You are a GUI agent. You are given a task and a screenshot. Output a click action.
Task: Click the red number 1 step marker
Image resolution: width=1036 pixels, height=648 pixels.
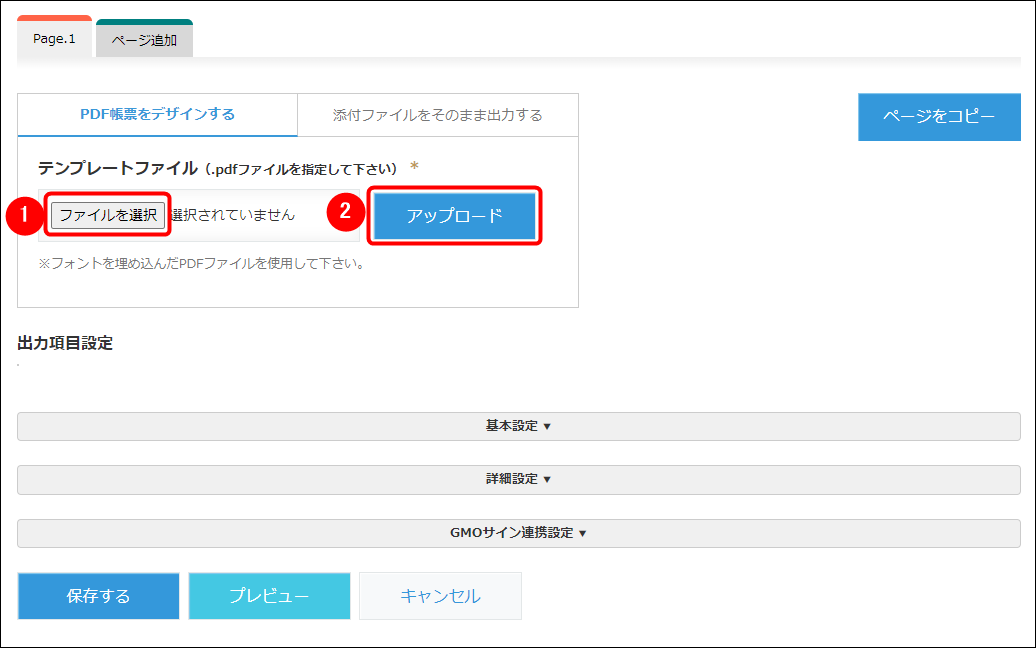(22, 215)
